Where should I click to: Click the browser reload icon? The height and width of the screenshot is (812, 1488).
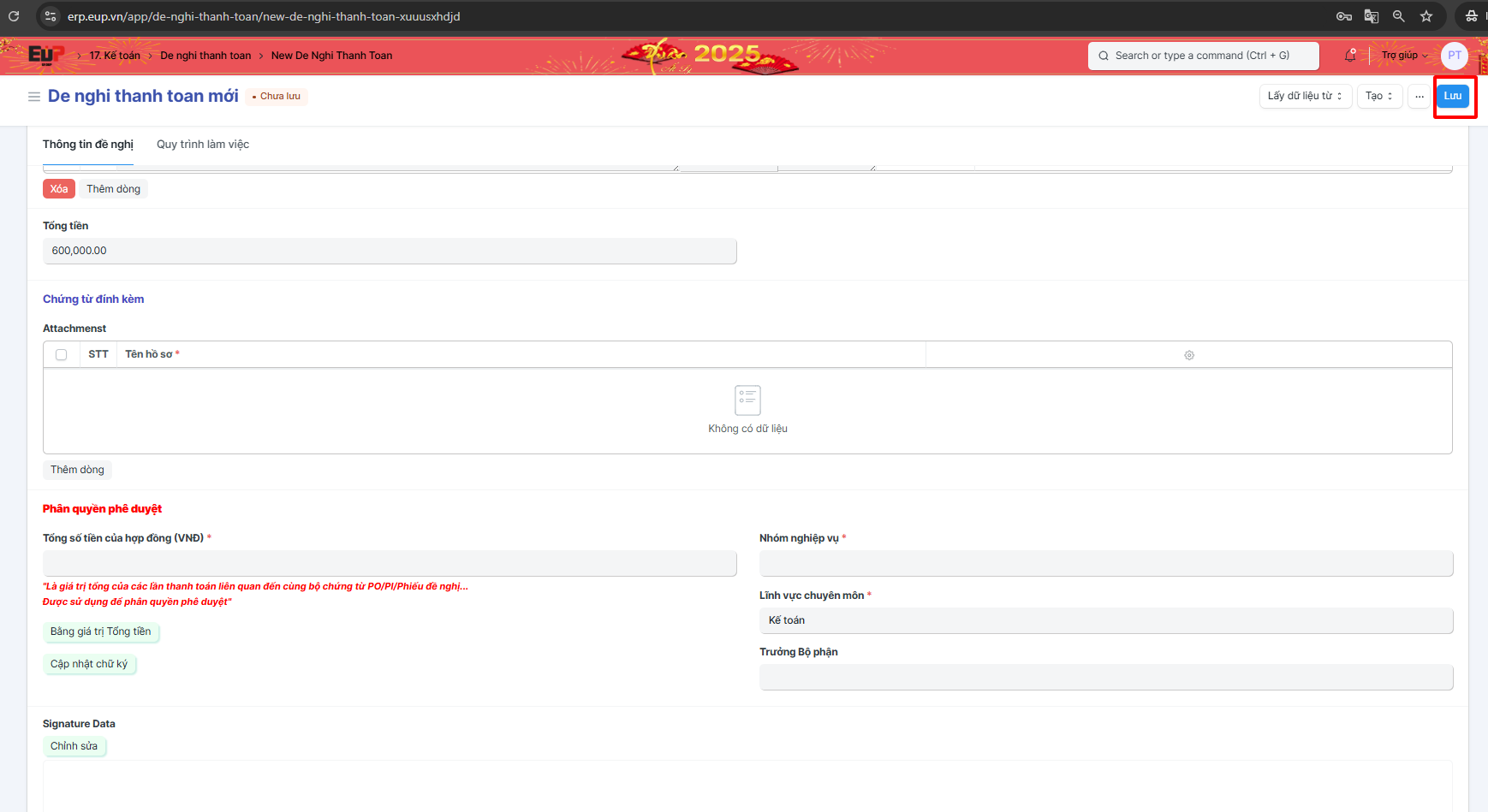pyautogui.click(x=14, y=16)
